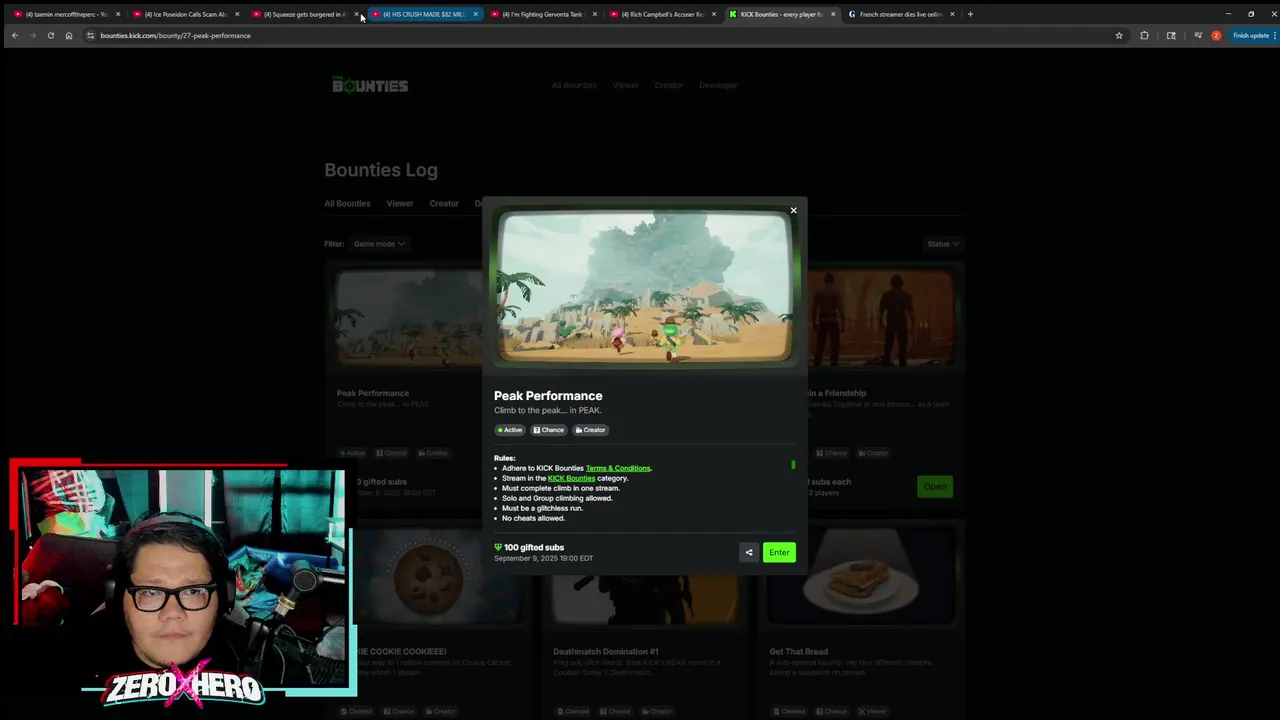Close the Peak Performance bounty popup

coord(793,210)
